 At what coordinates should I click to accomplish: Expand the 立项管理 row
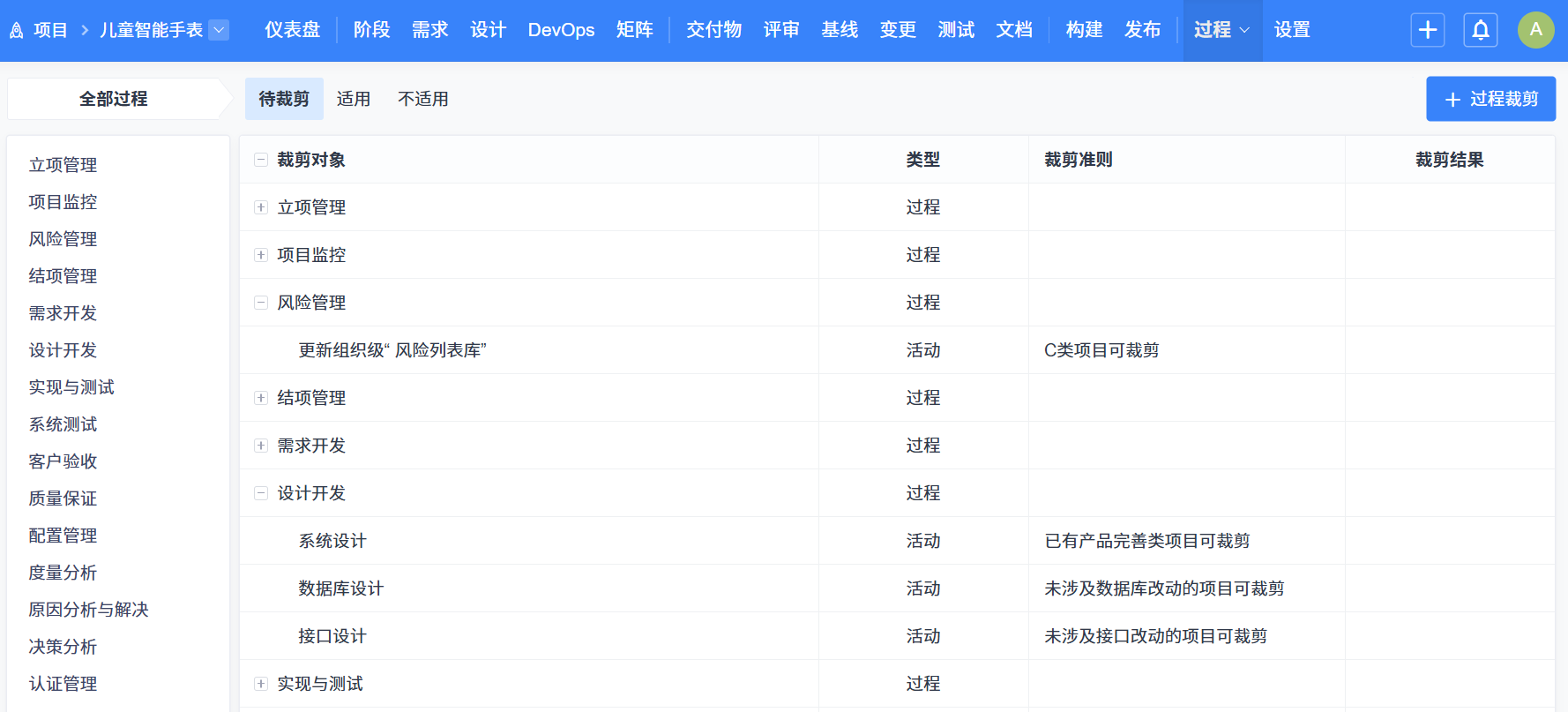[261, 207]
